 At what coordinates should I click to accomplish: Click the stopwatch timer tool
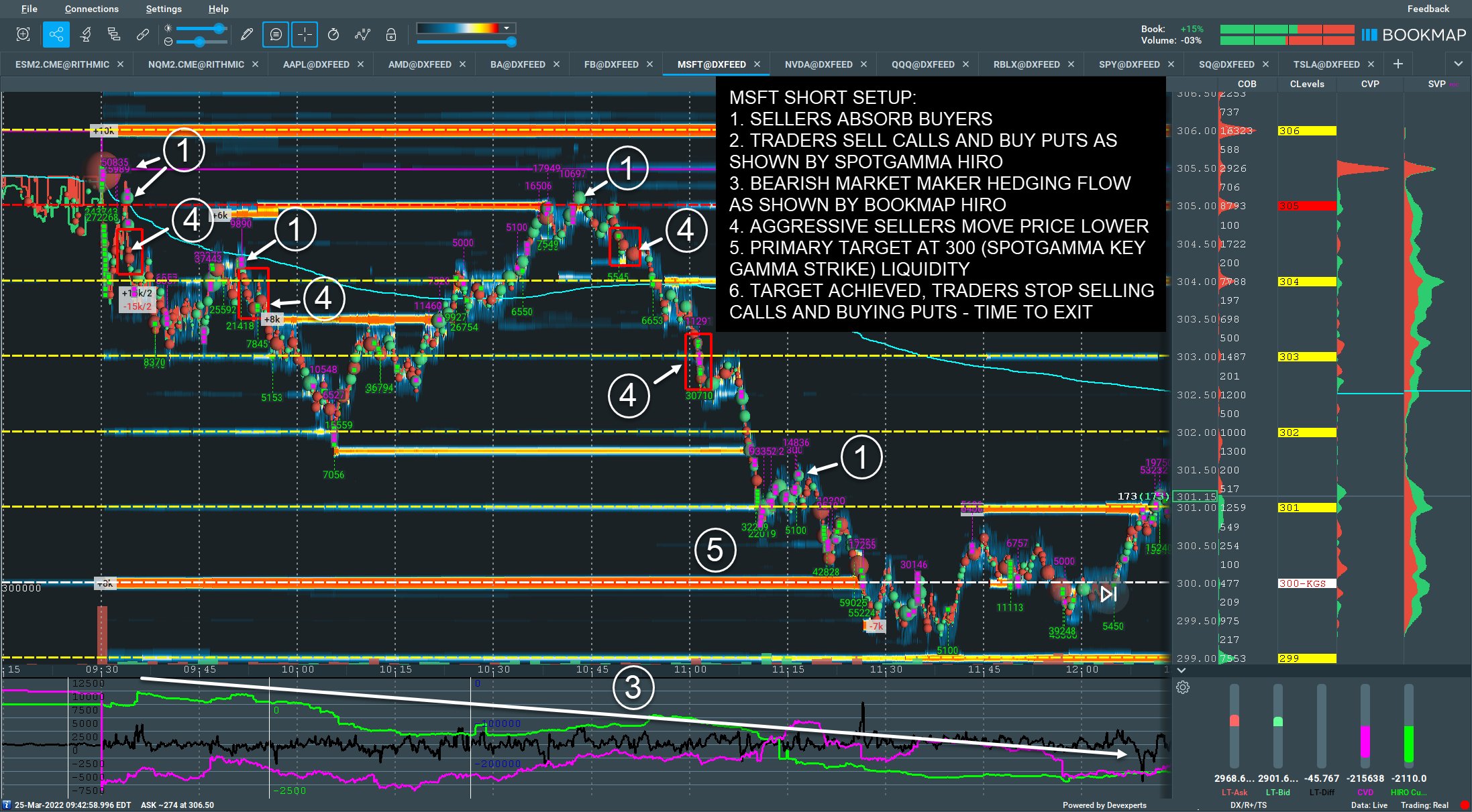(x=333, y=34)
